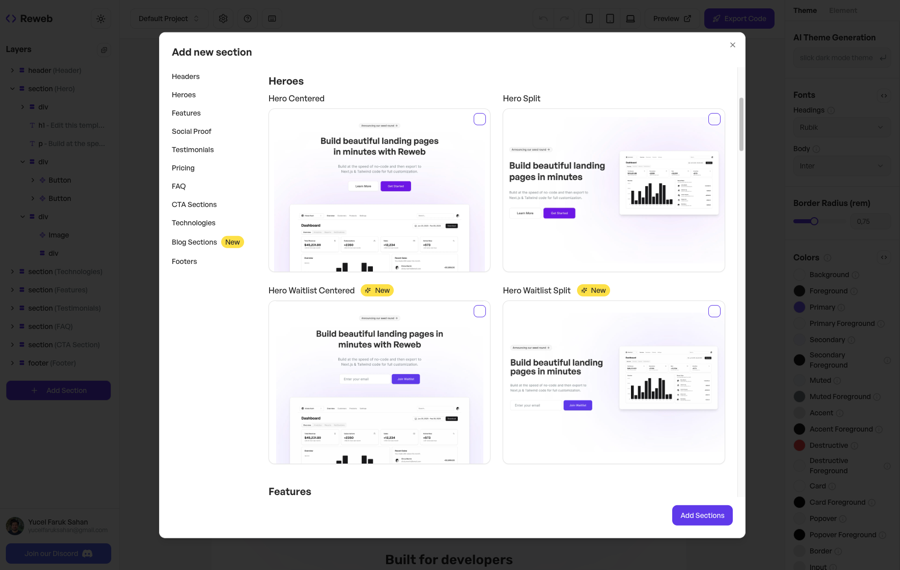Click the code icon beside Fonts heading

884,96
